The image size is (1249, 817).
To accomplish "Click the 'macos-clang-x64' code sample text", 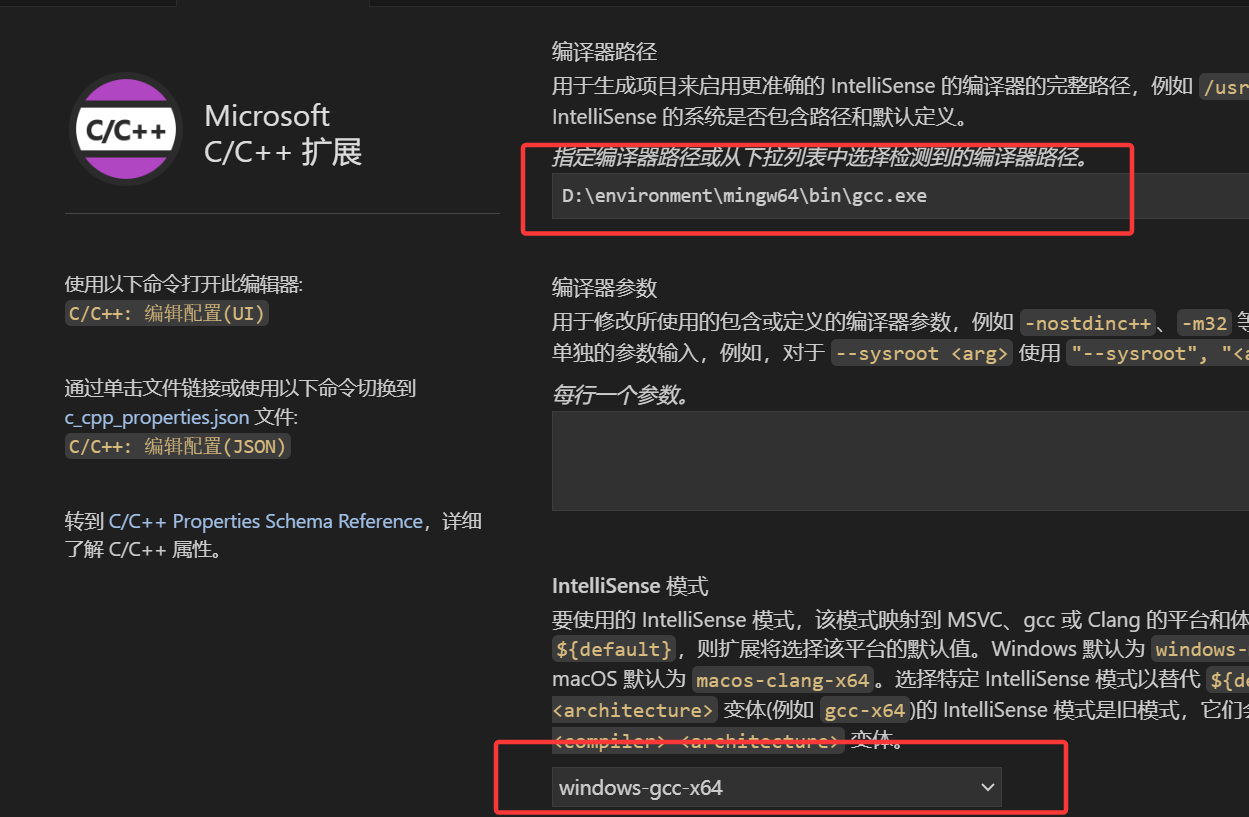I will 783,680.
